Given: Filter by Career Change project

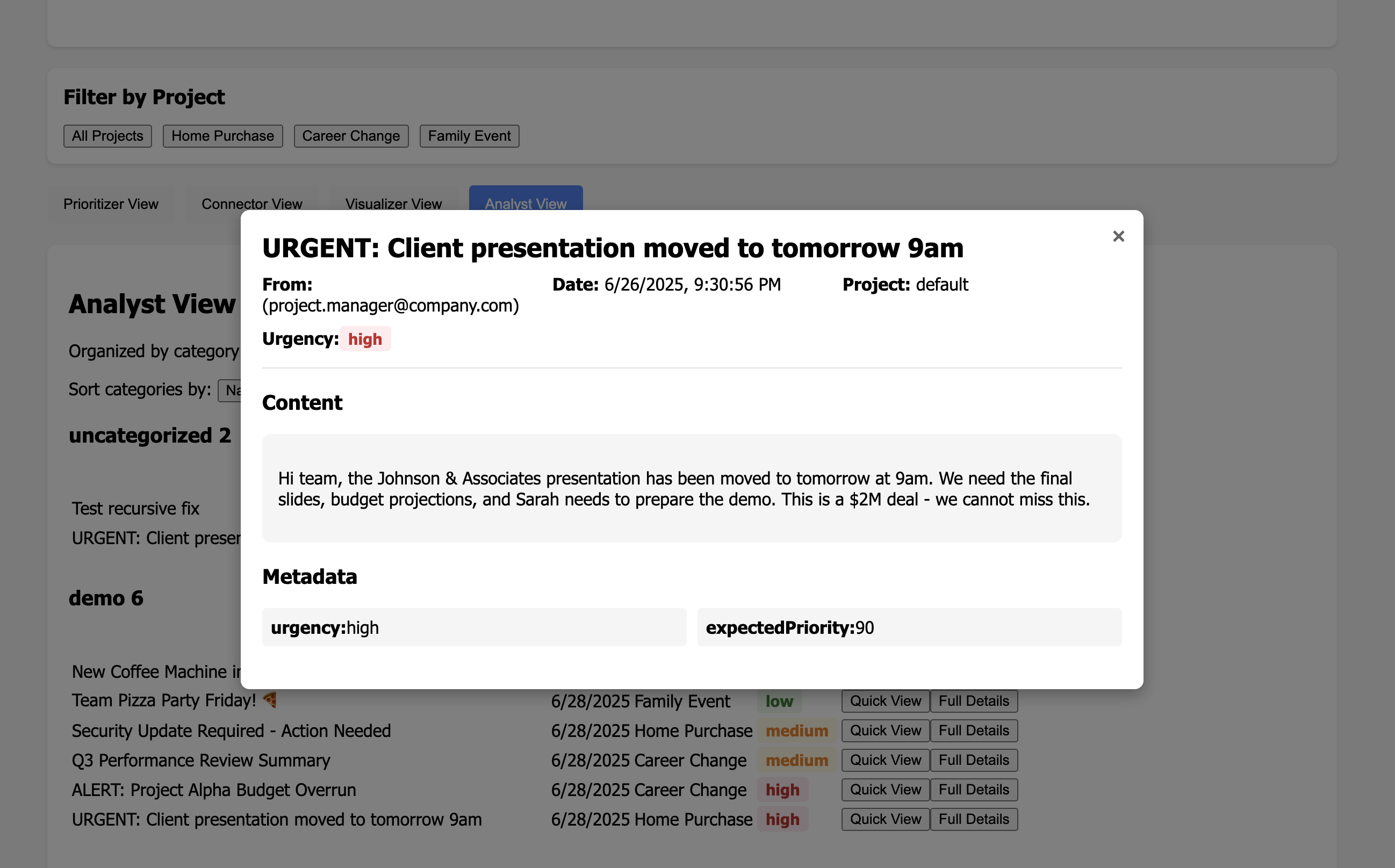Looking at the screenshot, I should click(351, 136).
